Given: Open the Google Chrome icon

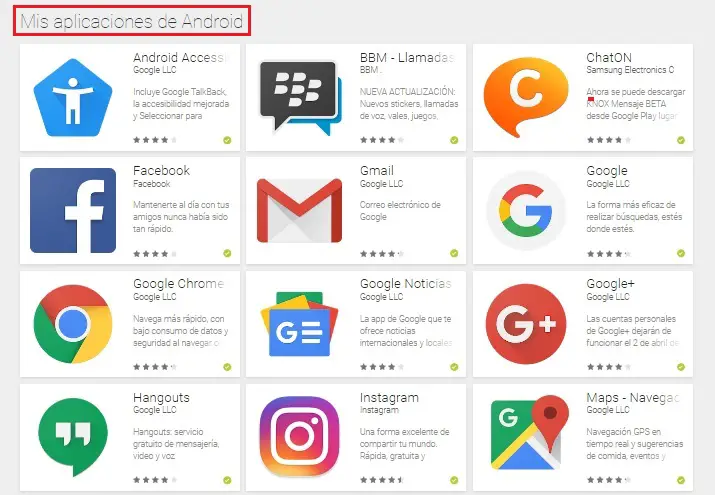Looking at the screenshot, I should click(73, 324).
